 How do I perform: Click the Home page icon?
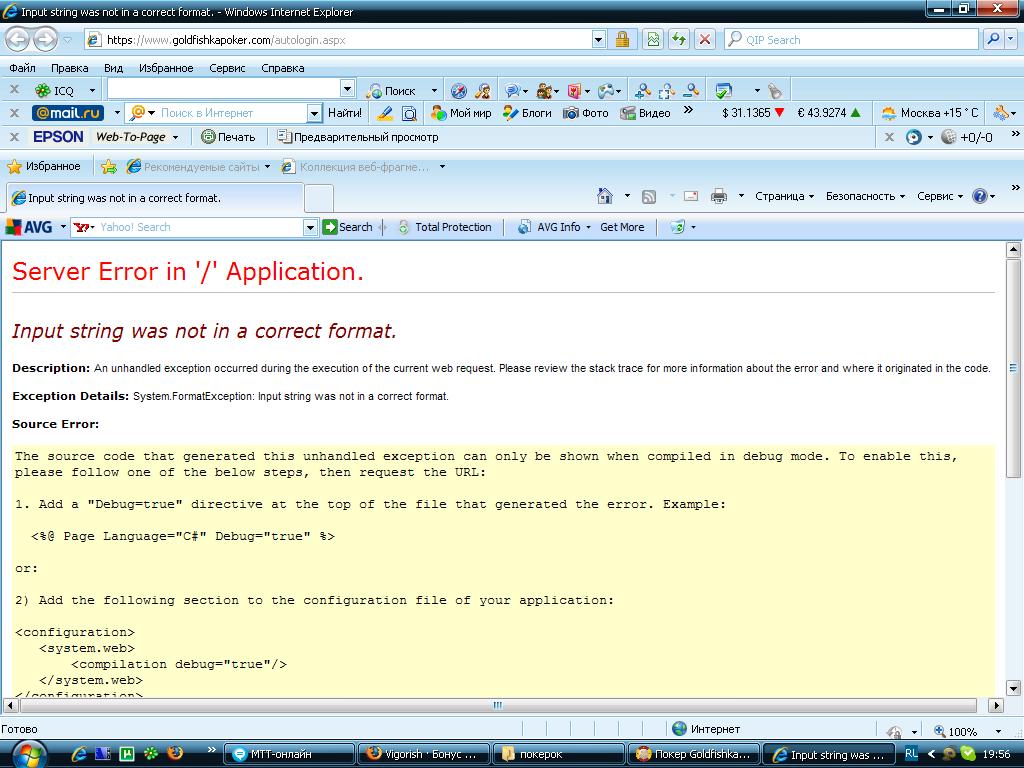[x=604, y=196]
